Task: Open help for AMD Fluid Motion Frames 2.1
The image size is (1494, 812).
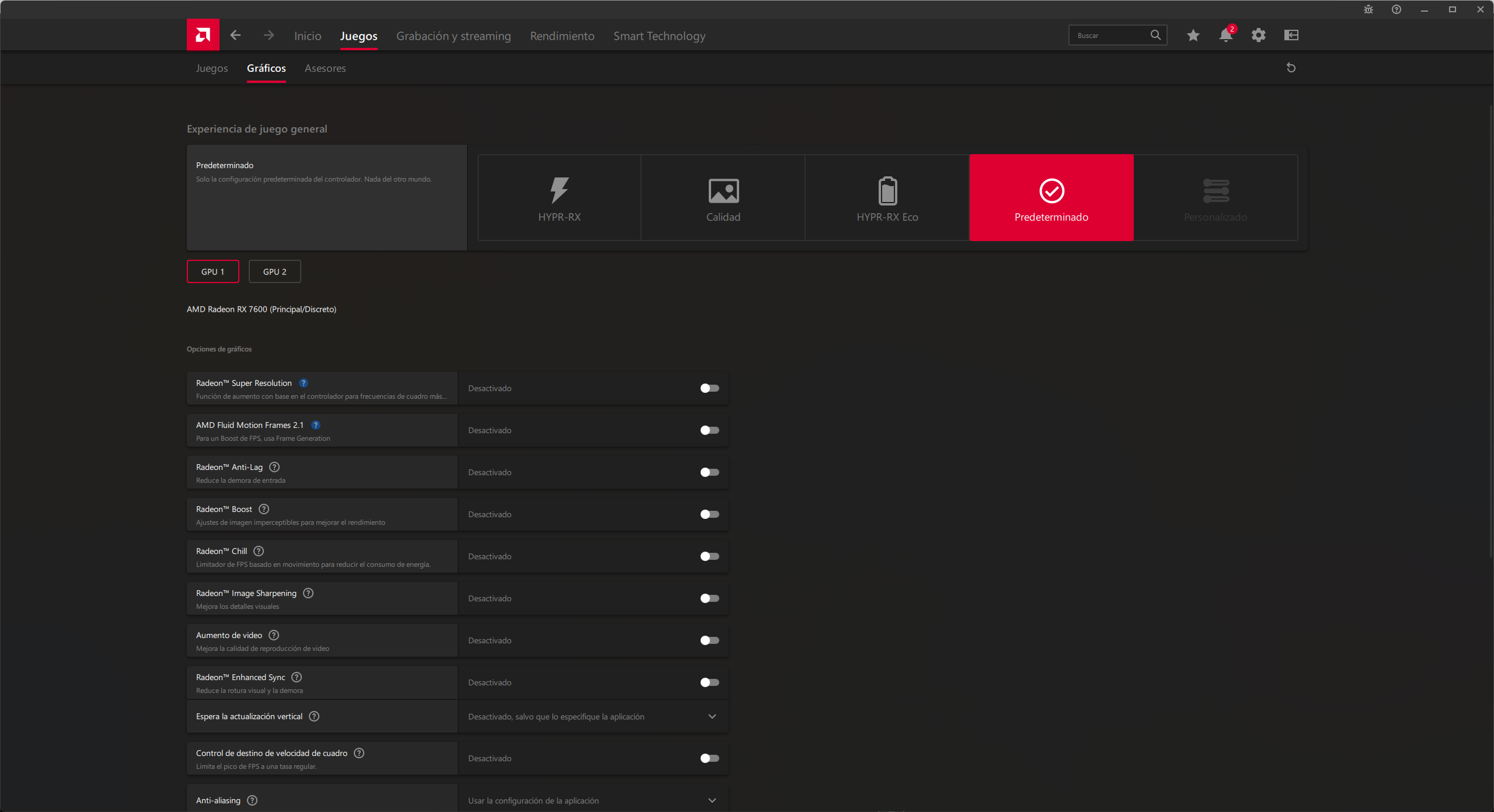Action: pyautogui.click(x=316, y=425)
